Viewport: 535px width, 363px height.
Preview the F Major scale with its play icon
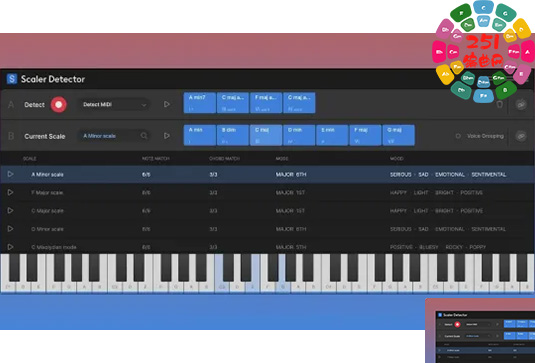(x=10, y=192)
